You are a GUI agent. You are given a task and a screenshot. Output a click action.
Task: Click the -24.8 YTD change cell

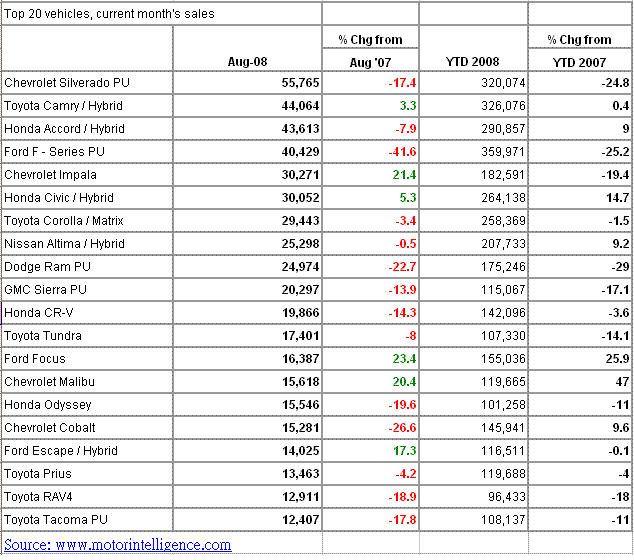(x=581, y=83)
